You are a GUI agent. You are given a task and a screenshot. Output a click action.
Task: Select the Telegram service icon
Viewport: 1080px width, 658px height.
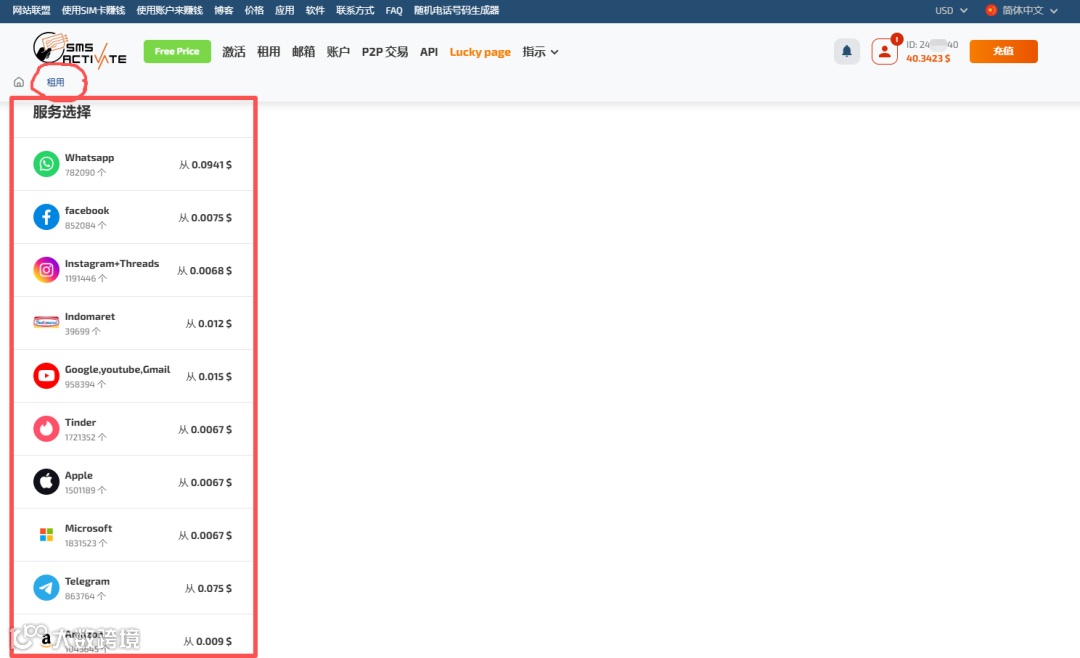coord(46,588)
